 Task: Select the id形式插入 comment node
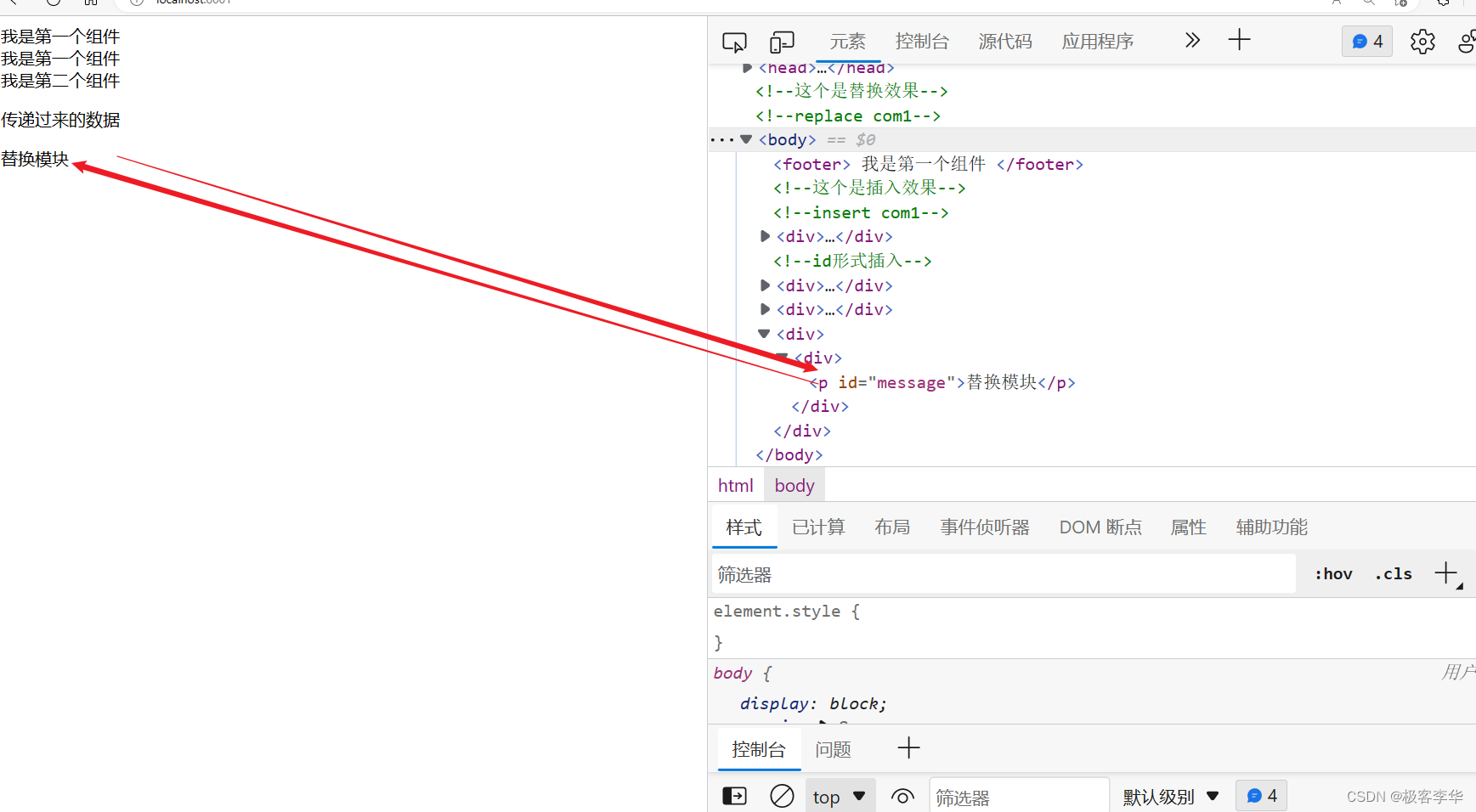(x=852, y=261)
